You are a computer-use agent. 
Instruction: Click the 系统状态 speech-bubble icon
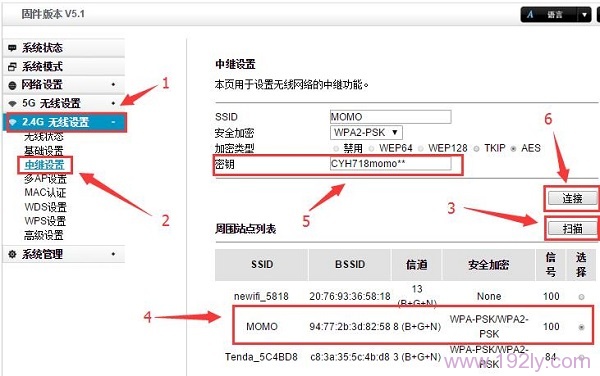point(12,48)
